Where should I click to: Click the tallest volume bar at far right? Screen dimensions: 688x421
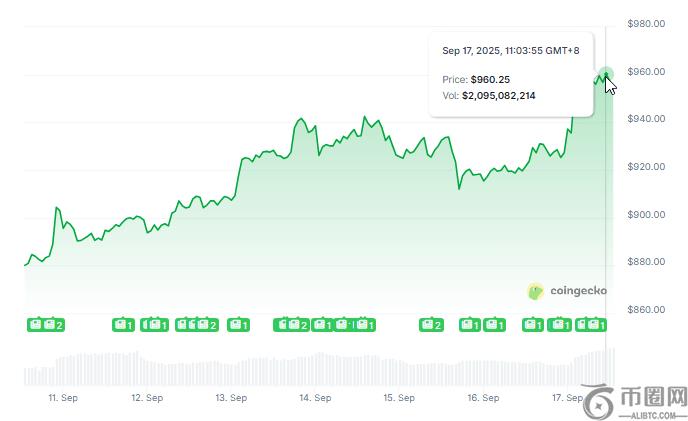tap(613, 367)
